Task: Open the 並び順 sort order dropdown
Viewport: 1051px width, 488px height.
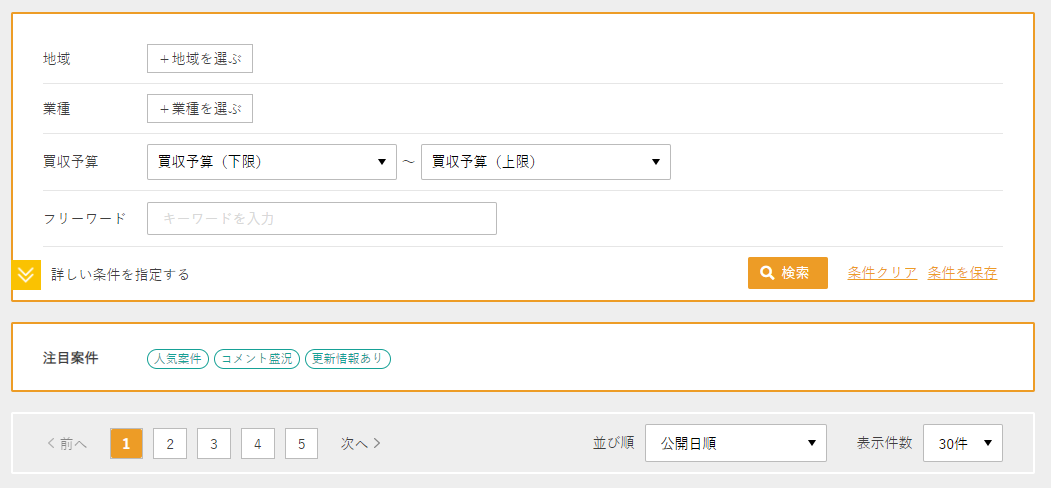Action: pos(735,443)
